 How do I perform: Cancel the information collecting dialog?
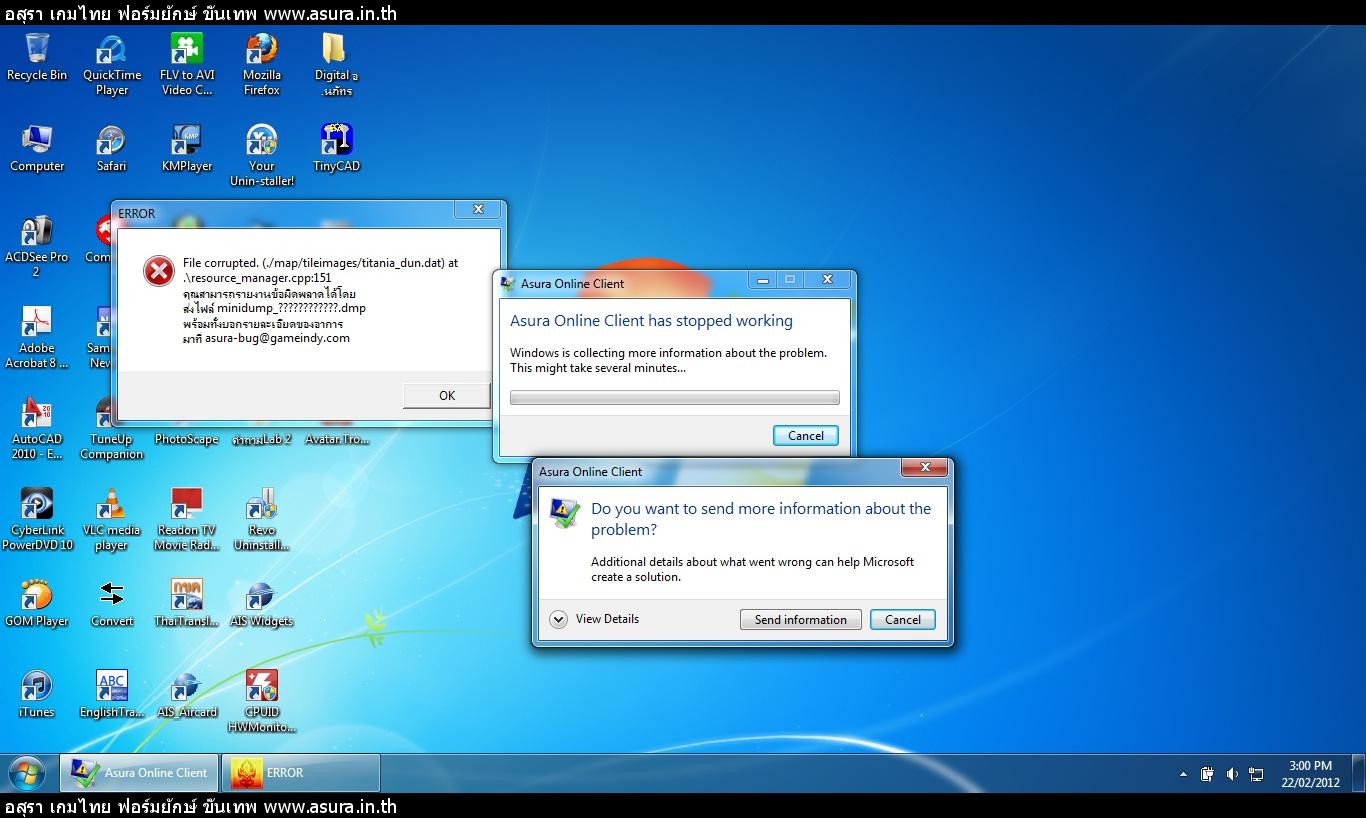(806, 435)
